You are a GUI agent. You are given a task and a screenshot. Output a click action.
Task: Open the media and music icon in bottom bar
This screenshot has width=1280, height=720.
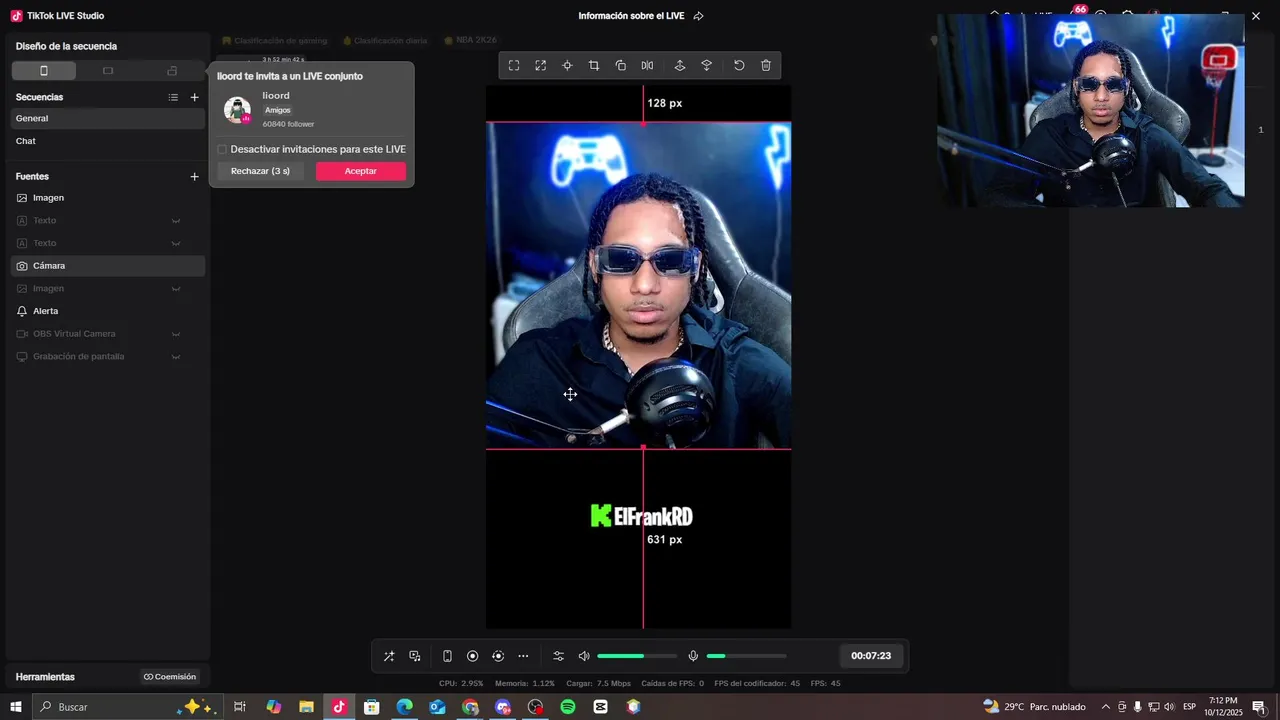[415, 656]
